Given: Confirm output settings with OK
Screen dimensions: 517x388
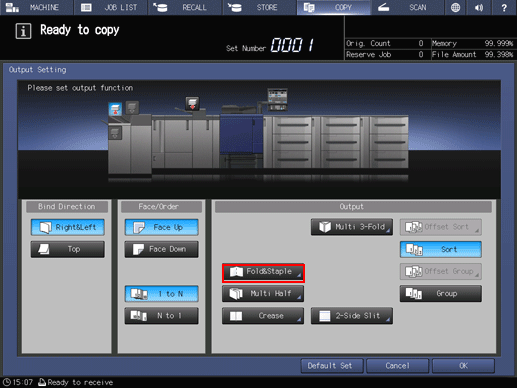Looking at the screenshot, I should click(x=463, y=366).
